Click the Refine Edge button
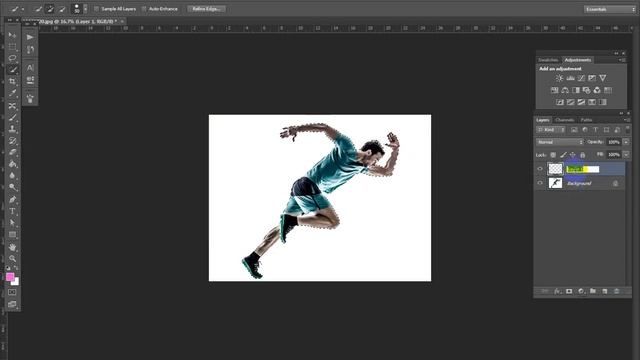Viewport: 640px width, 360px height. [x=207, y=9]
